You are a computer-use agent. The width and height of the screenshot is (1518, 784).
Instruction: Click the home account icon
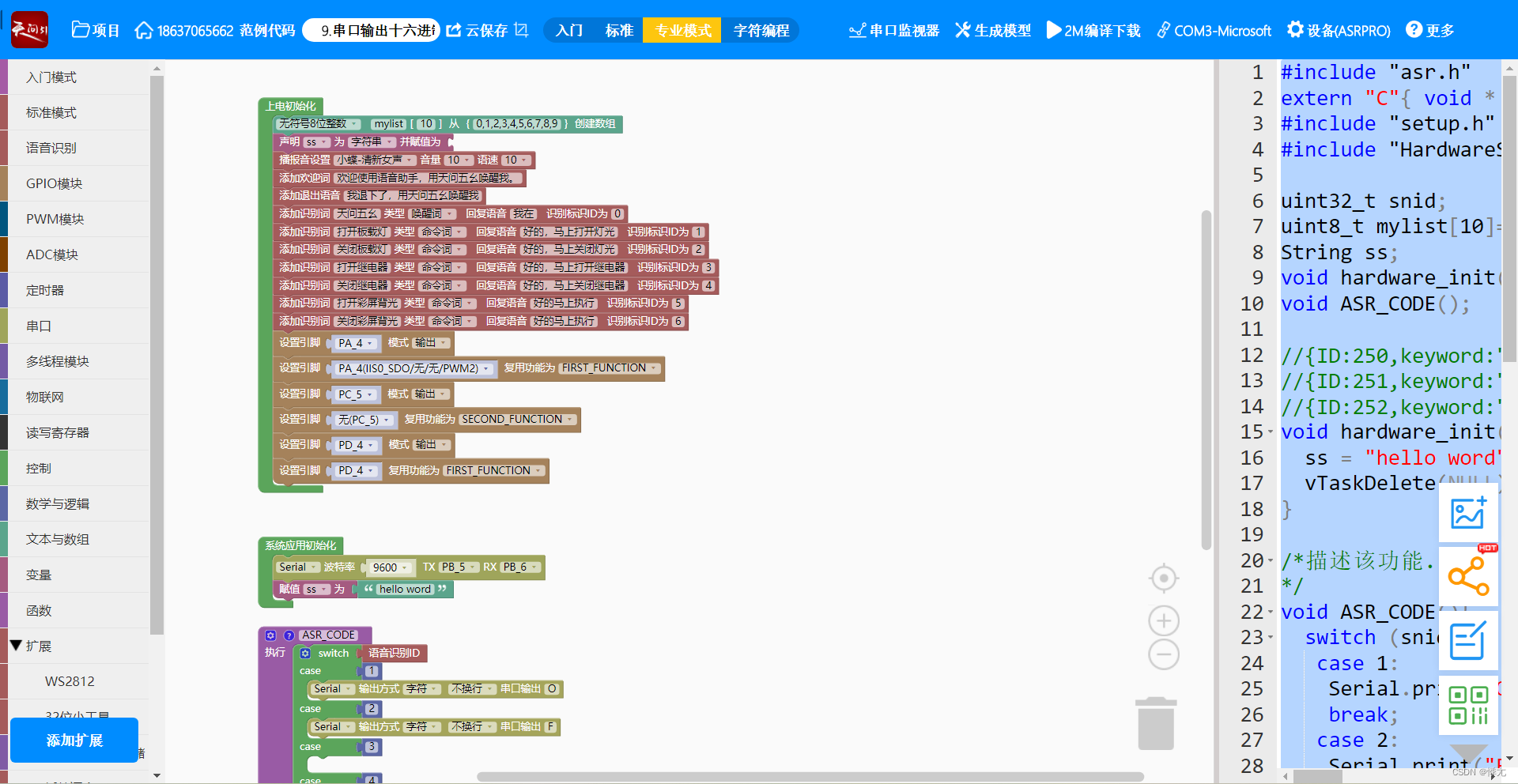pyautogui.click(x=143, y=30)
